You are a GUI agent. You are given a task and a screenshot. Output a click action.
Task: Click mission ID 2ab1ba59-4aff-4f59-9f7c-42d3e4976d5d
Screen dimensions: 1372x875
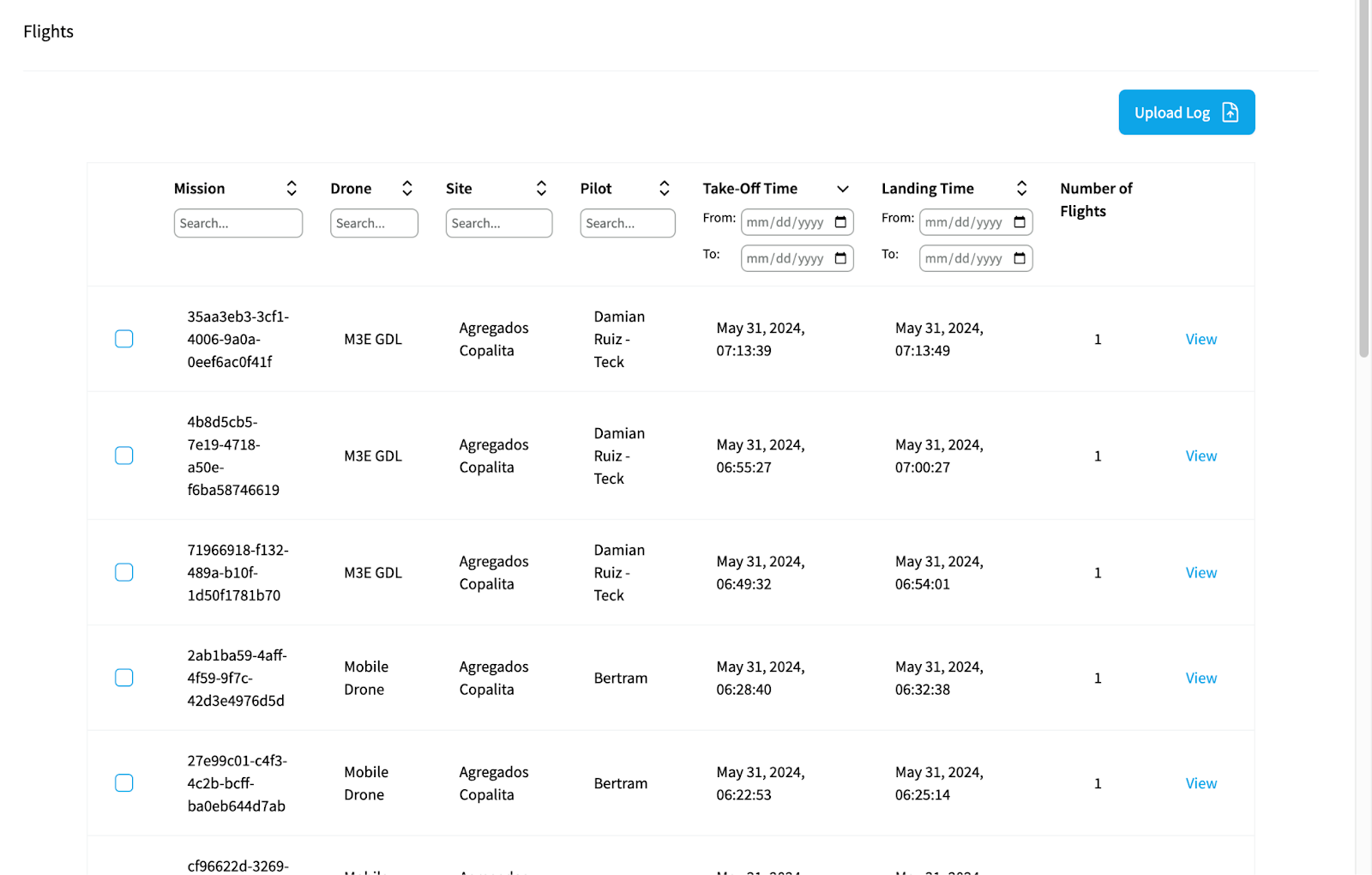point(238,678)
